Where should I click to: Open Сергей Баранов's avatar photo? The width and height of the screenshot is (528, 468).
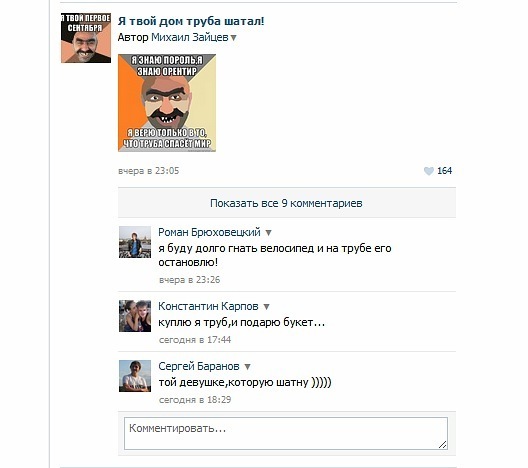135,376
